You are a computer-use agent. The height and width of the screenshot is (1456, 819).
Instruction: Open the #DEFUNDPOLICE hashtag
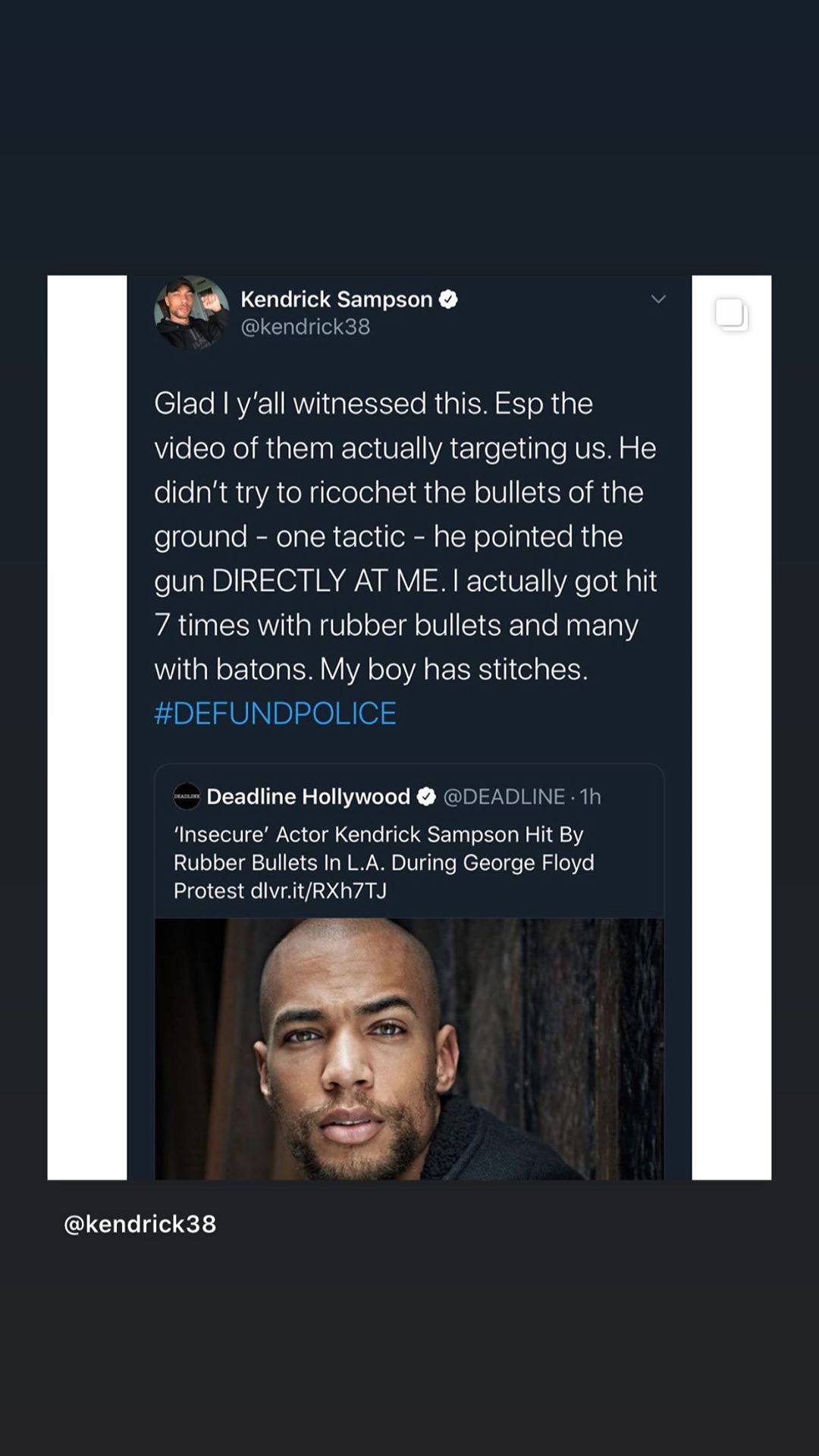click(x=275, y=714)
